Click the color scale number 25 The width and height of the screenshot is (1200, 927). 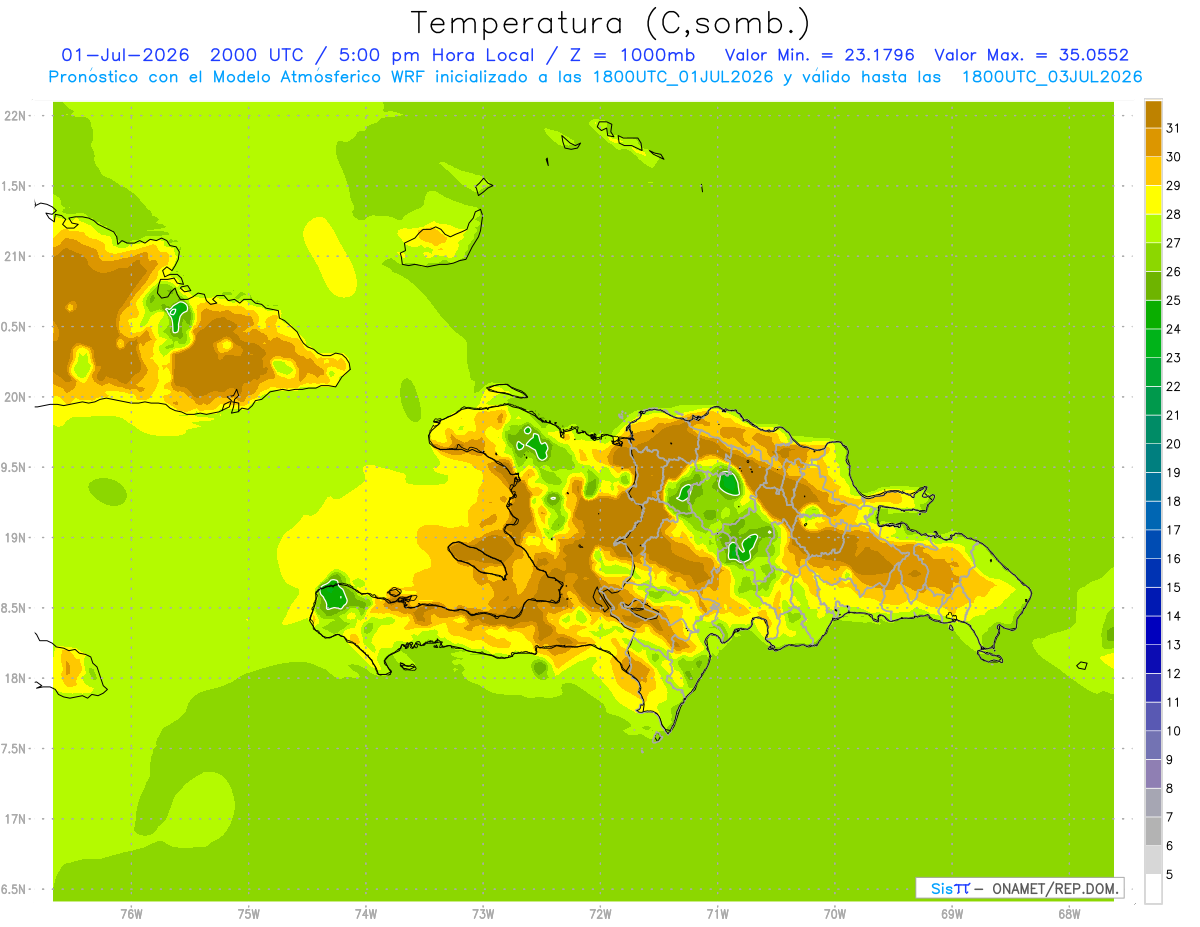point(1174,300)
